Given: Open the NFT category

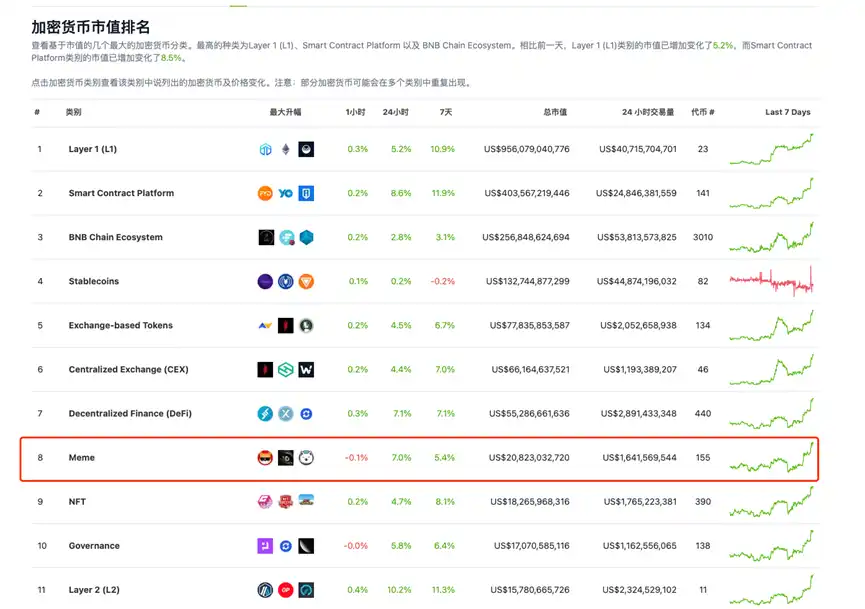Looking at the screenshot, I should pyautogui.click(x=77, y=501).
